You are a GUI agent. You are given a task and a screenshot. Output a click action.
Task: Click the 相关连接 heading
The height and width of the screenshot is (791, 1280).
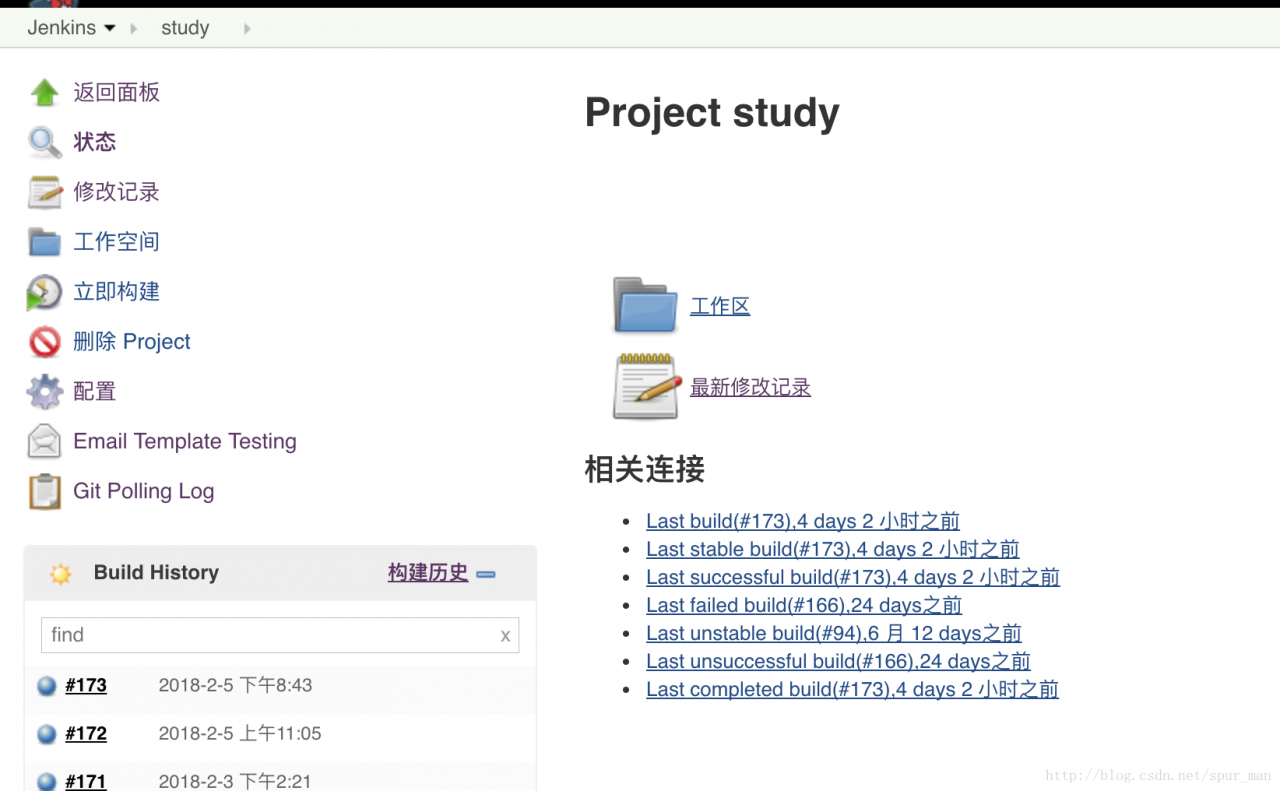(x=645, y=469)
